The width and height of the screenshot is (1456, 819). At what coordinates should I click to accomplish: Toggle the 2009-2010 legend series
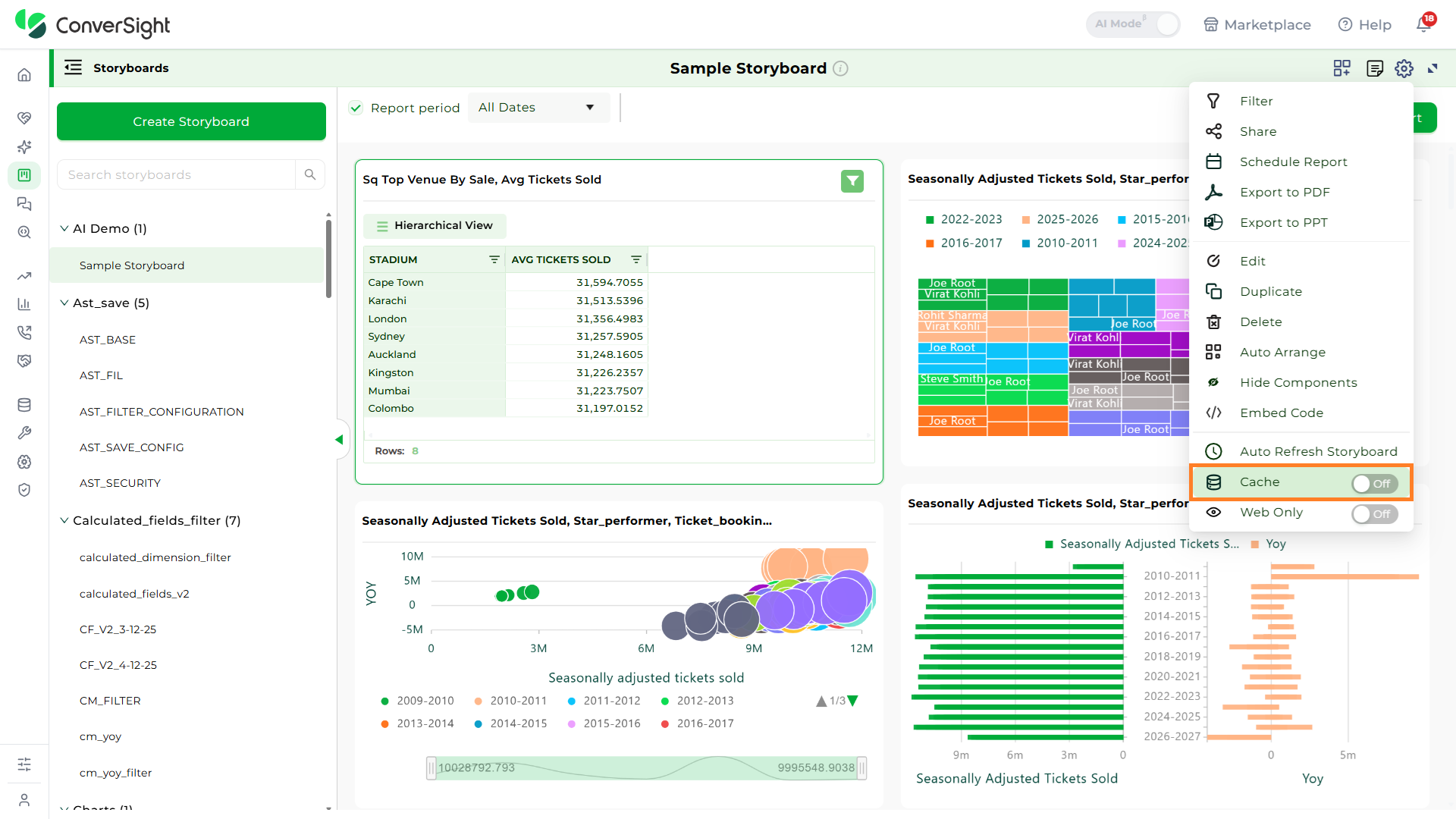pyautogui.click(x=417, y=701)
